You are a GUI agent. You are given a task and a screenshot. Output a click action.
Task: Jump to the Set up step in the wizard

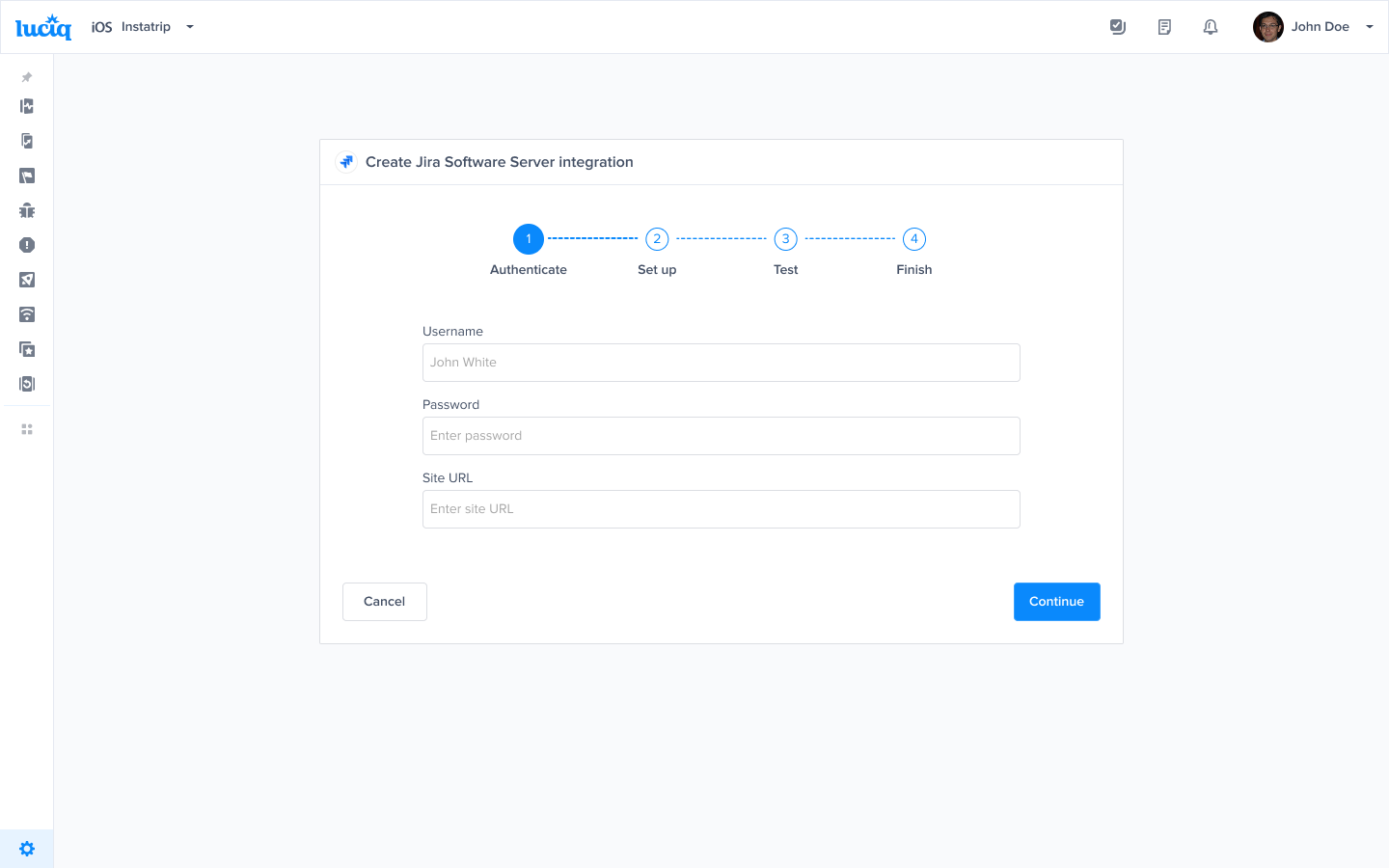(657, 238)
